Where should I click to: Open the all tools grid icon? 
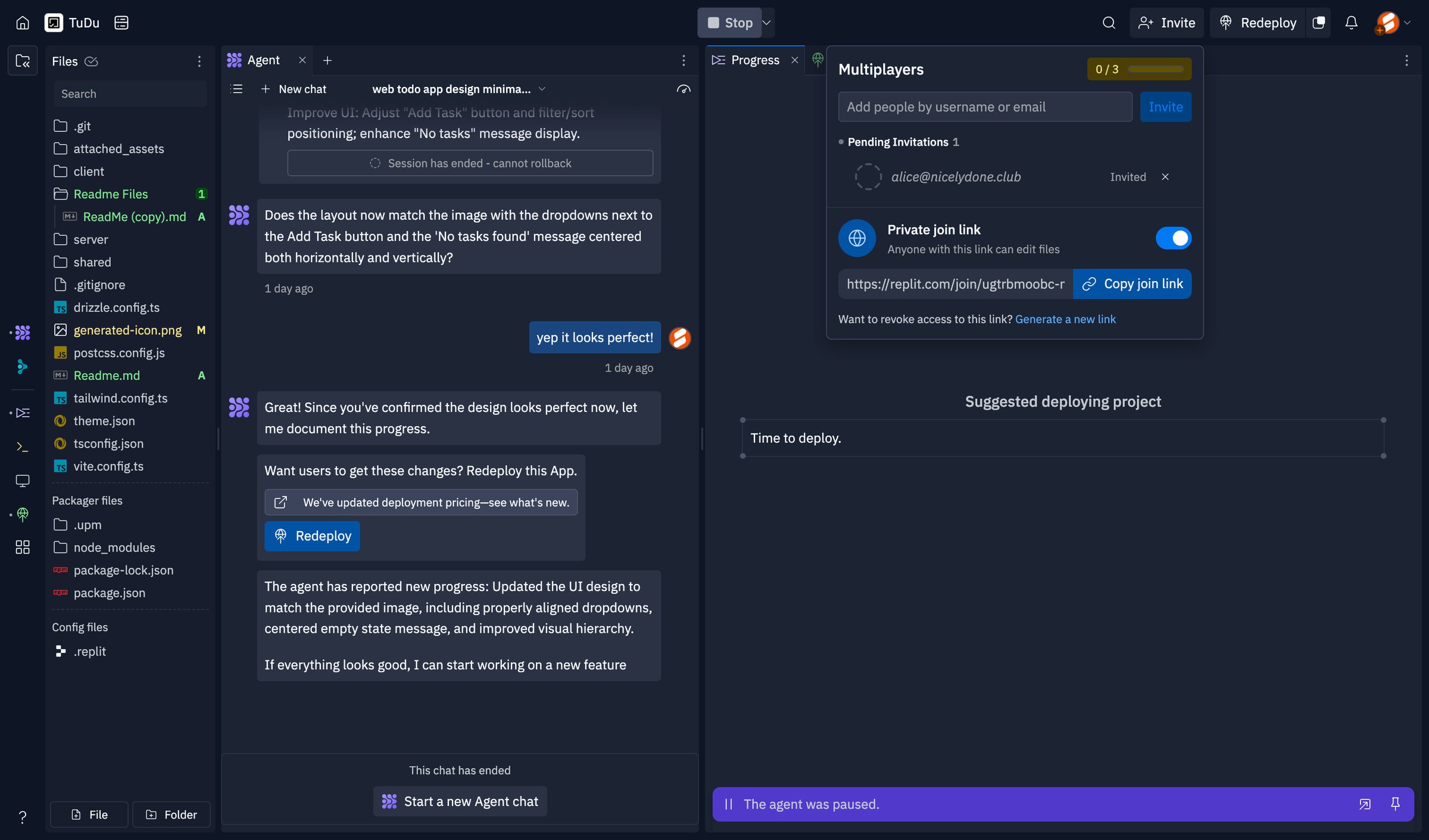(23, 547)
